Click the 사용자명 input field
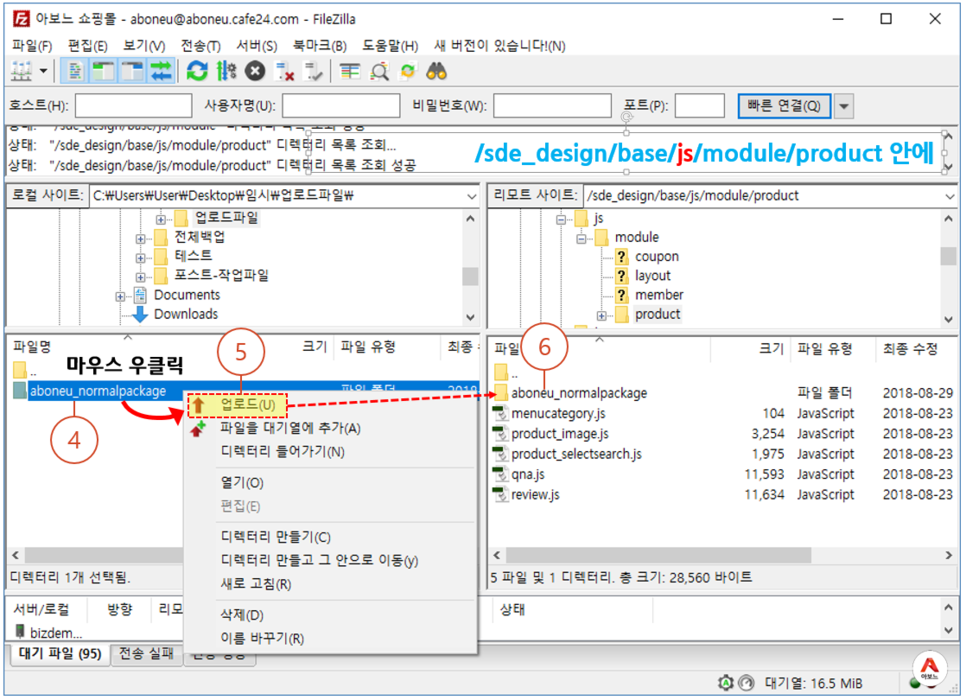 (341, 105)
